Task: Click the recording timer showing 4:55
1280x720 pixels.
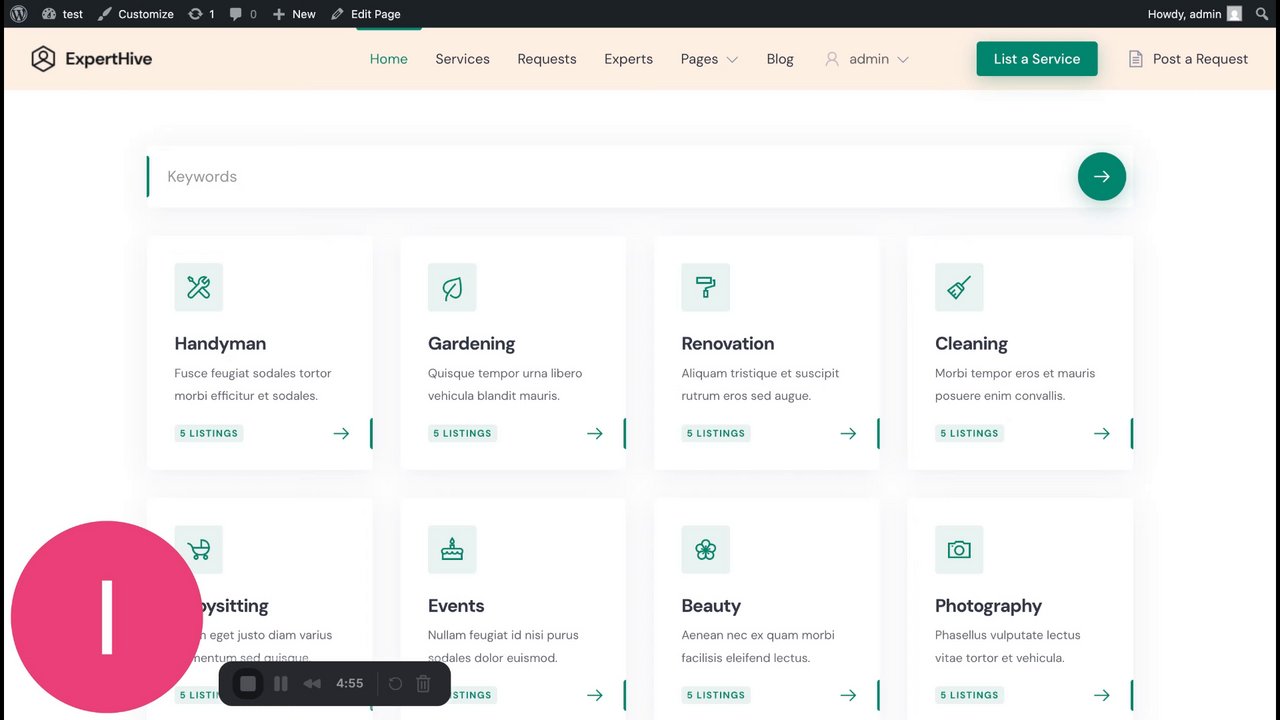Action: coord(350,684)
